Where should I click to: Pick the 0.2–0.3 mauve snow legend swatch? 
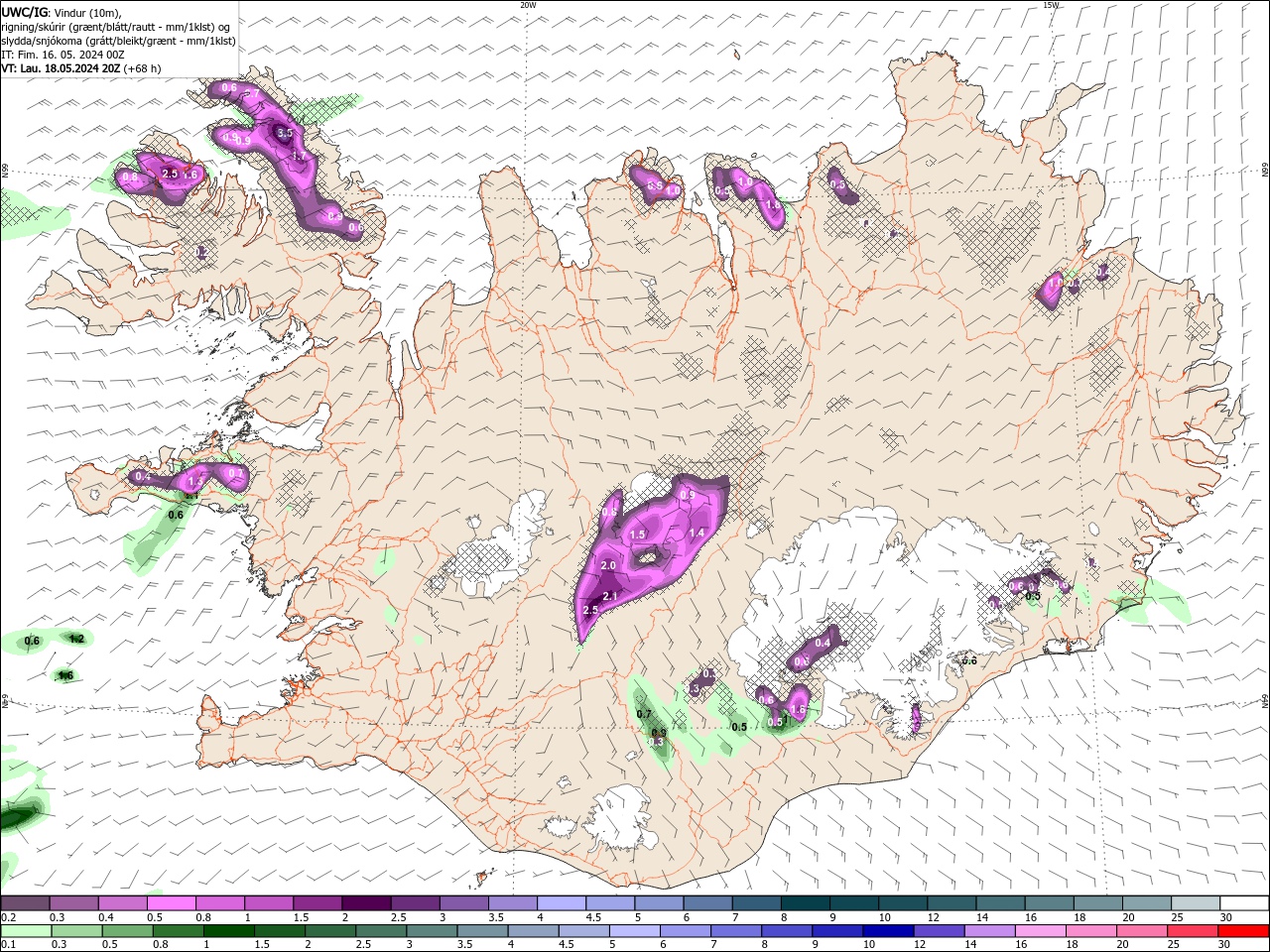pos(26,903)
